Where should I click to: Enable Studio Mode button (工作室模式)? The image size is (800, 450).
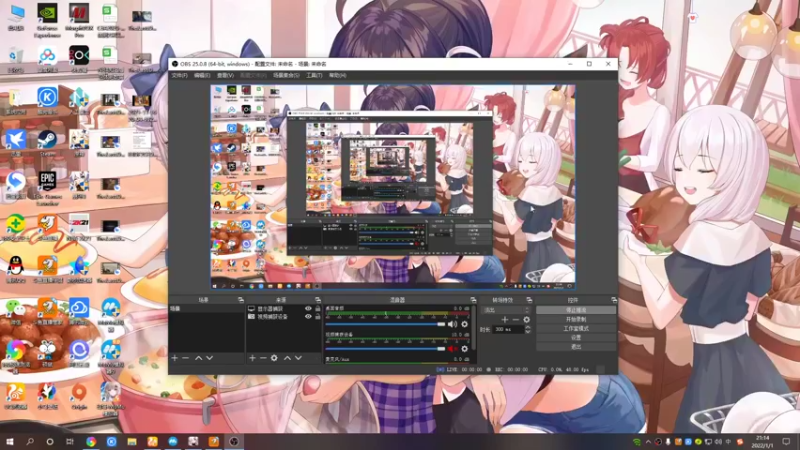coord(576,329)
